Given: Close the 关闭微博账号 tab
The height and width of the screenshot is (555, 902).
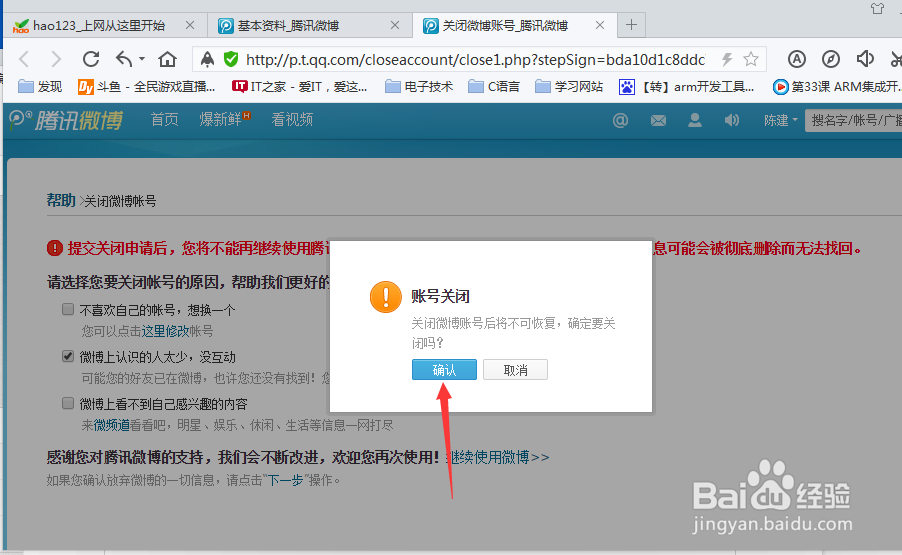Looking at the screenshot, I should [x=599, y=25].
